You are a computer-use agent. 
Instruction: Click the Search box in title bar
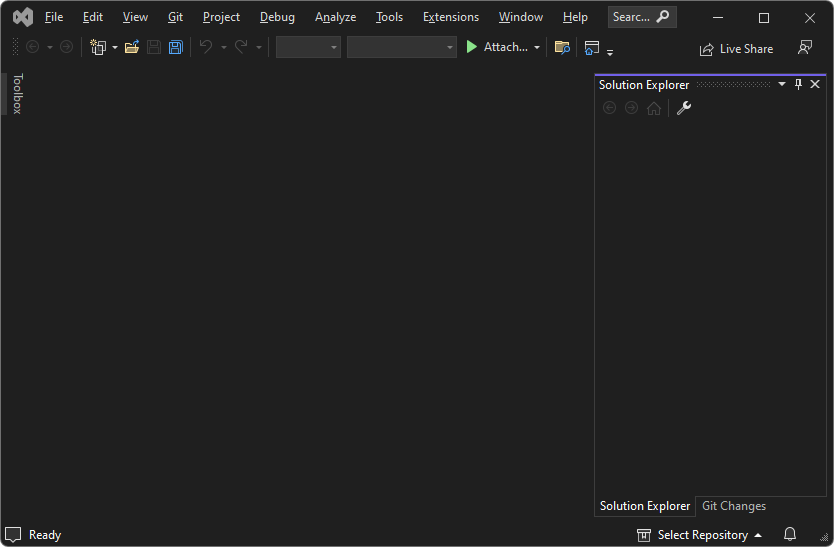click(x=642, y=17)
